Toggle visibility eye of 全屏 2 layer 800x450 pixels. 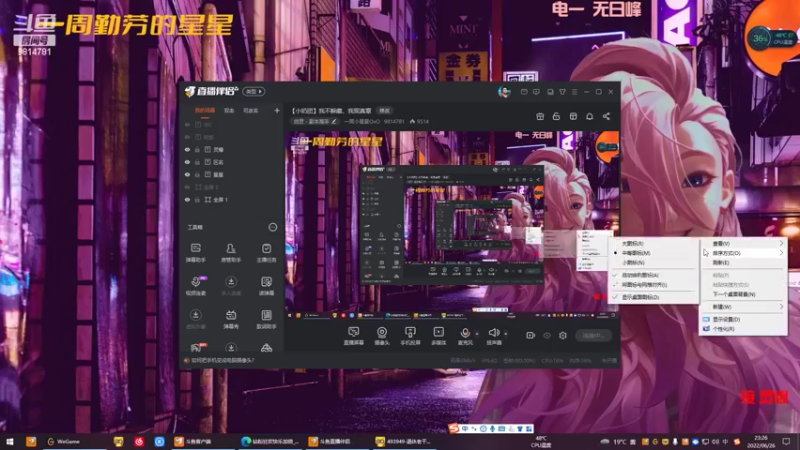[187, 187]
